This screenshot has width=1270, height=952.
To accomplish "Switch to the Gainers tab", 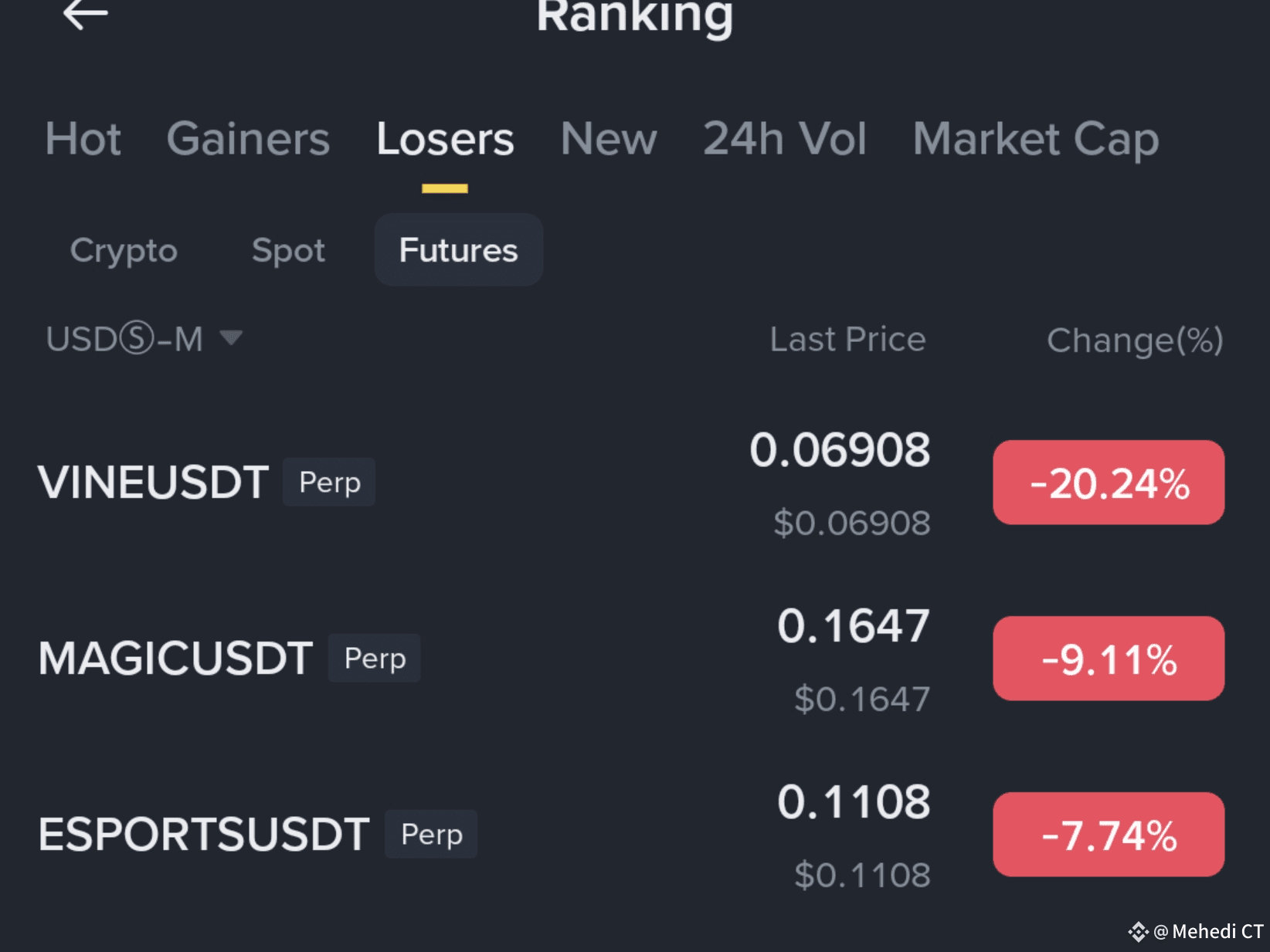I will pyautogui.click(x=248, y=139).
